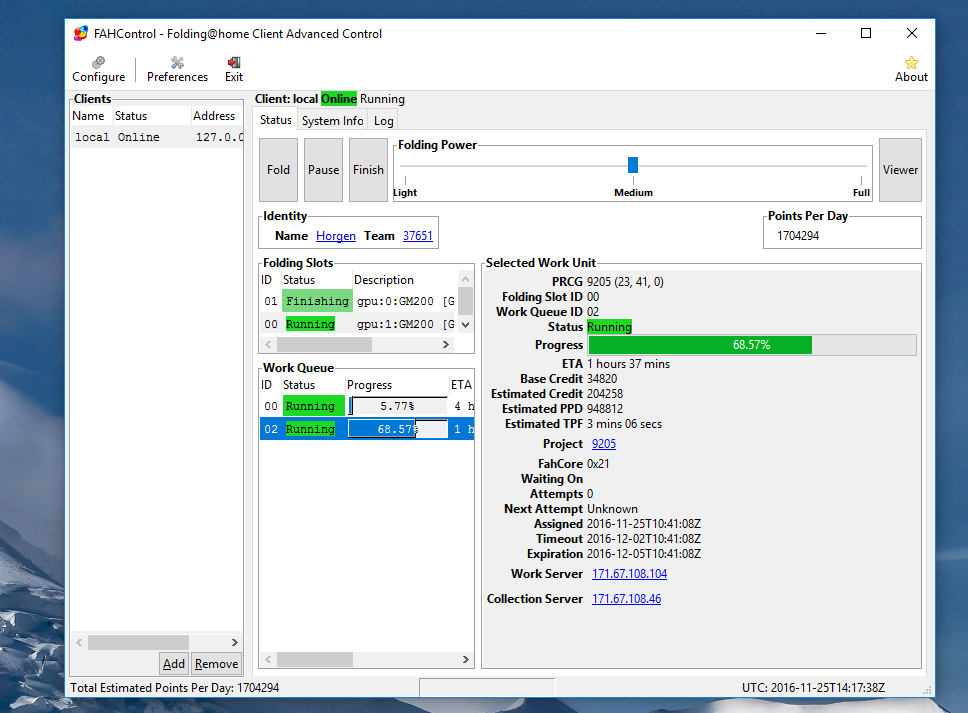Click the Folding Slots scroll down arrow
This screenshot has width=968, height=713.
point(465,325)
